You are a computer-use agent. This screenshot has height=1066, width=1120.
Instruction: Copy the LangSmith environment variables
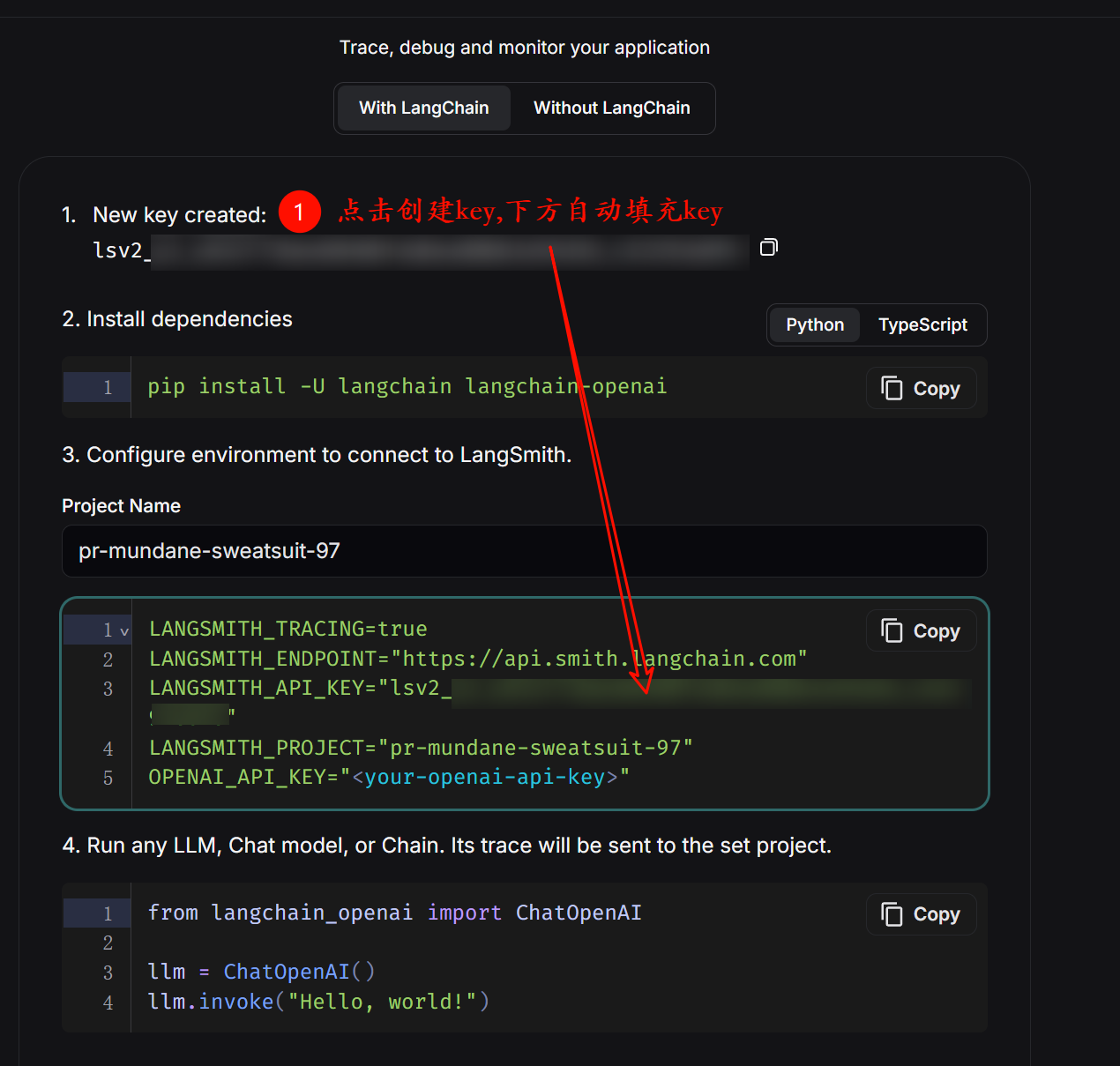click(922, 631)
